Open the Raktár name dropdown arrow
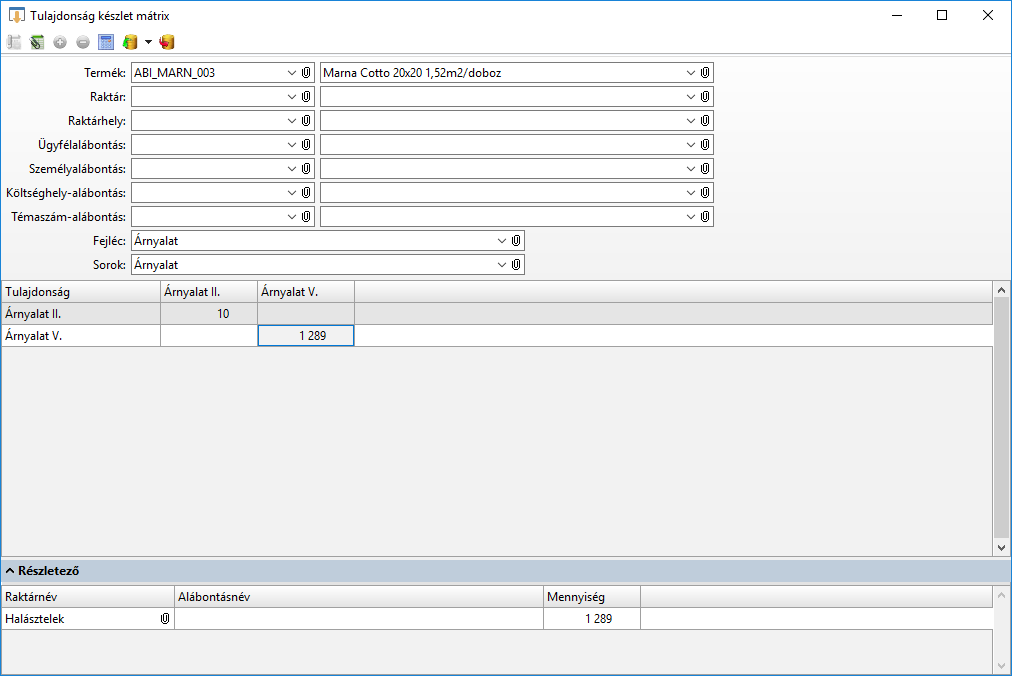This screenshot has height=676, width=1012. 691,97
